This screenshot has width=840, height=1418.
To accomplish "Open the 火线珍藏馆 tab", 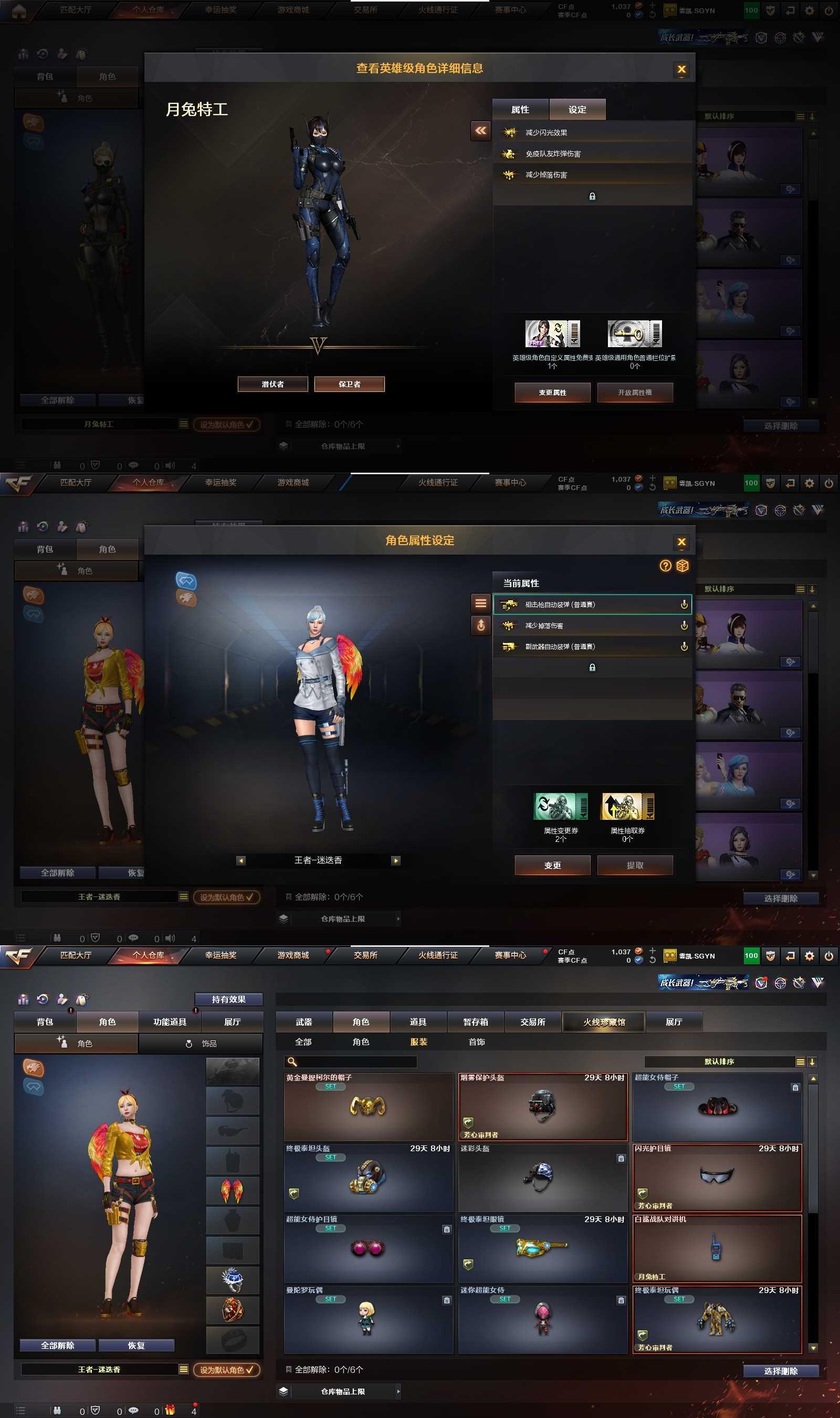I will 604,1022.
